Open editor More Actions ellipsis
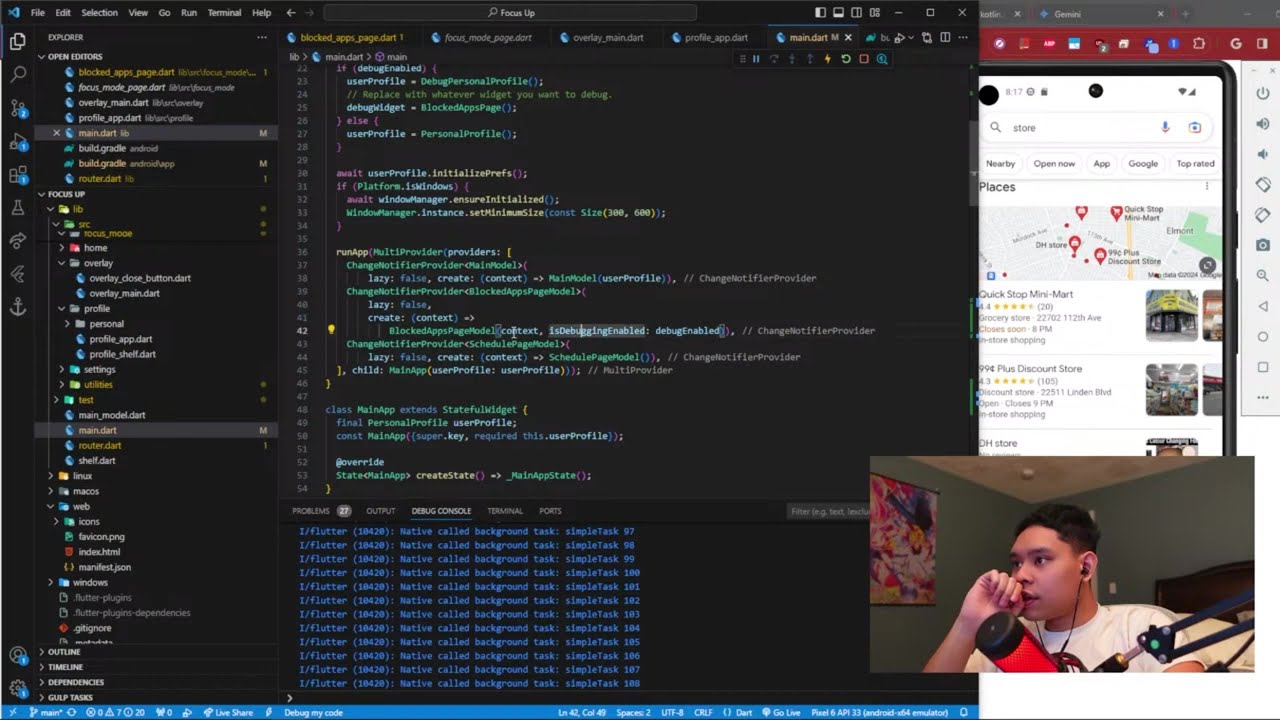This screenshot has height=720, width=1280. (x=963, y=38)
